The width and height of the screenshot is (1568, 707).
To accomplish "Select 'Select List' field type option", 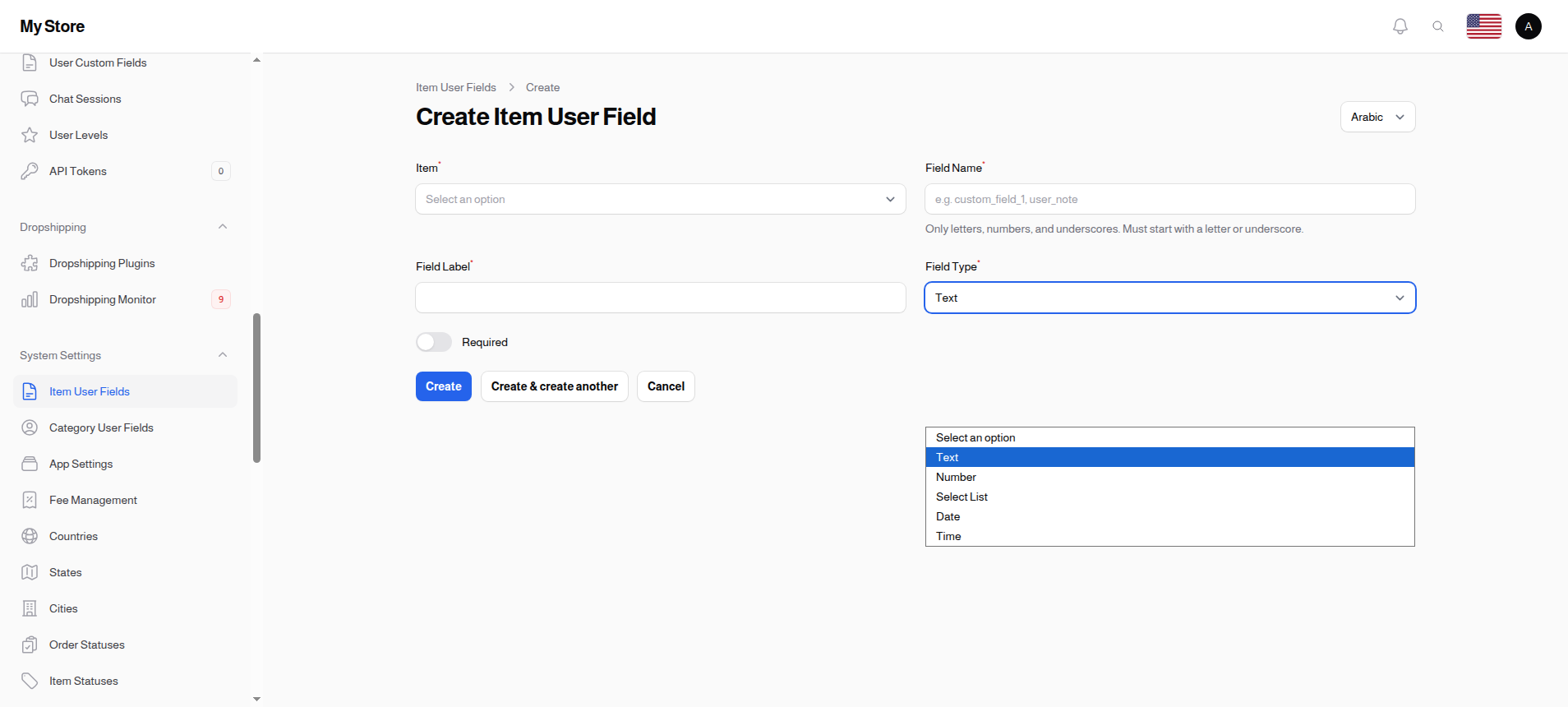I will click(x=1170, y=497).
